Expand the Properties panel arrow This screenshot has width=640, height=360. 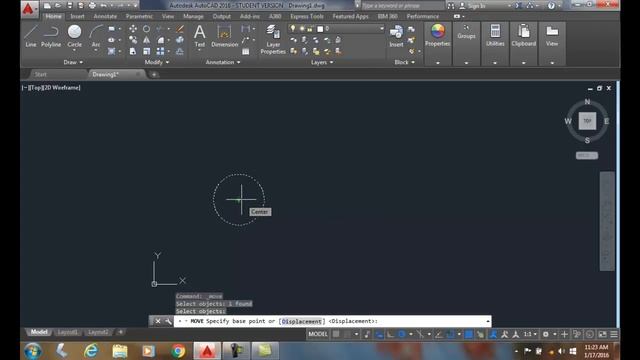tap(438, 63)
